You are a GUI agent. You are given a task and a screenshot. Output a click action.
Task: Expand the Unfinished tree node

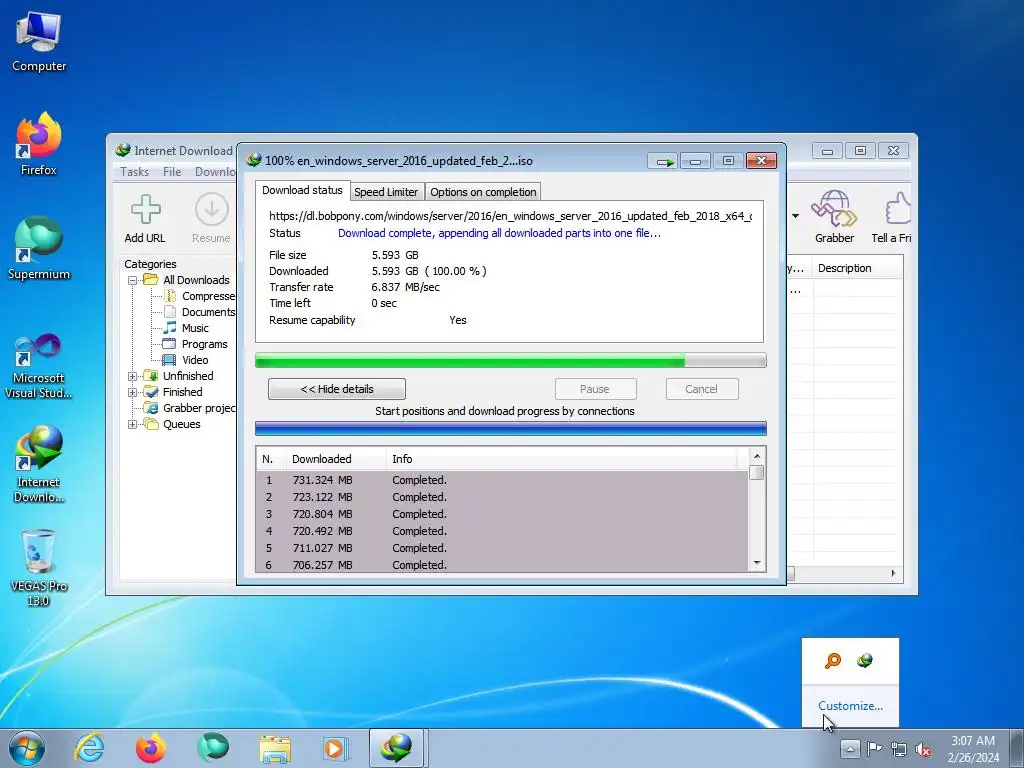pyautogui.click(x=133, y=376)
